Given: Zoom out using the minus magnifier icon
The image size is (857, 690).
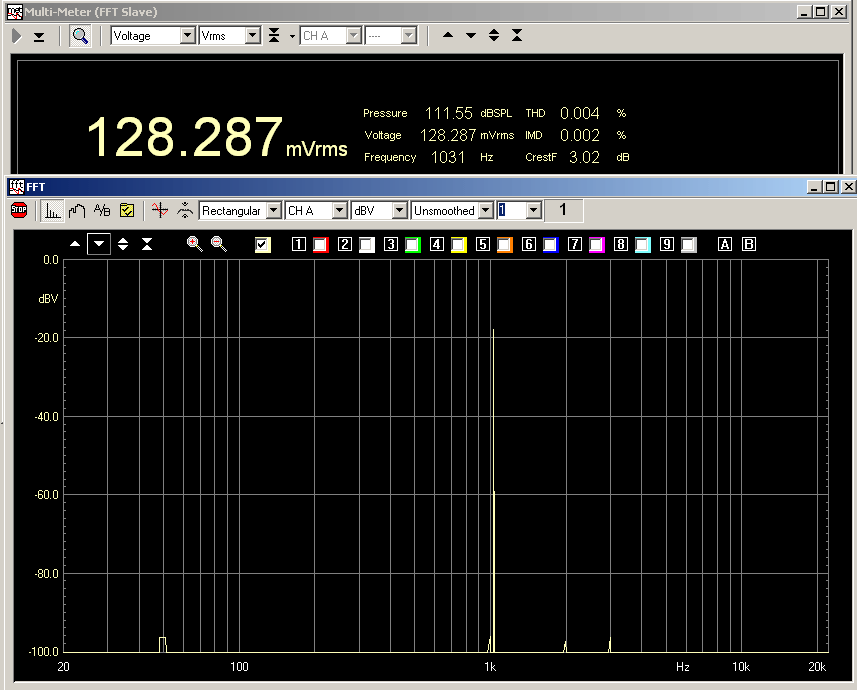Looking at the screenshot, I should click(x=218, y=244).
